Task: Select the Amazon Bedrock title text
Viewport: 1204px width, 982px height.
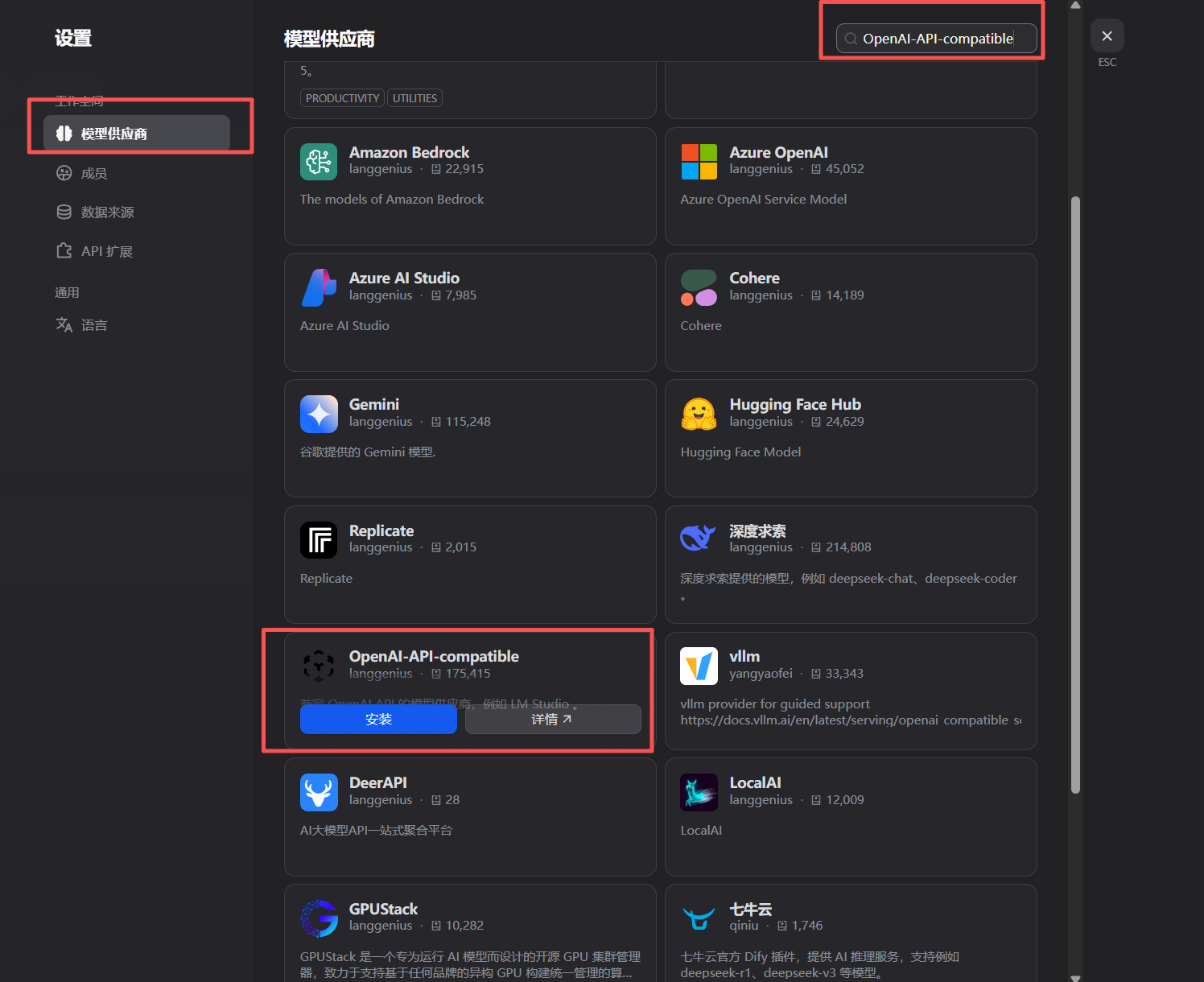Action: [409, 152]
